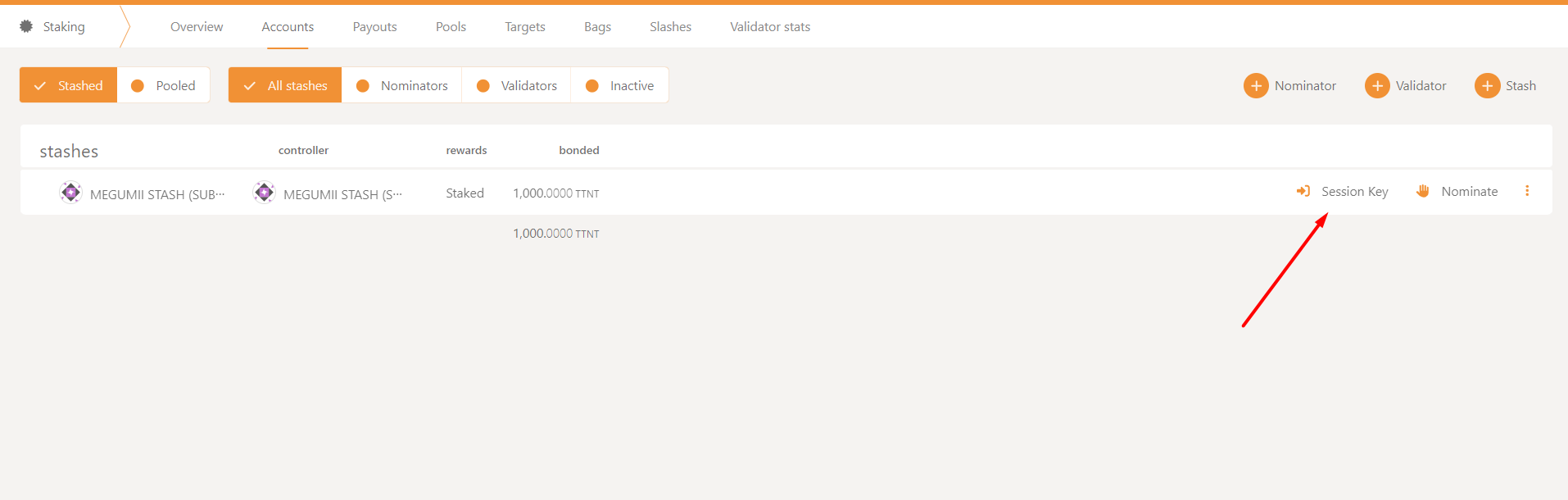Open the Payouts tab
This screenshot has height=500, width=1568.
click(x=374, y=27)
